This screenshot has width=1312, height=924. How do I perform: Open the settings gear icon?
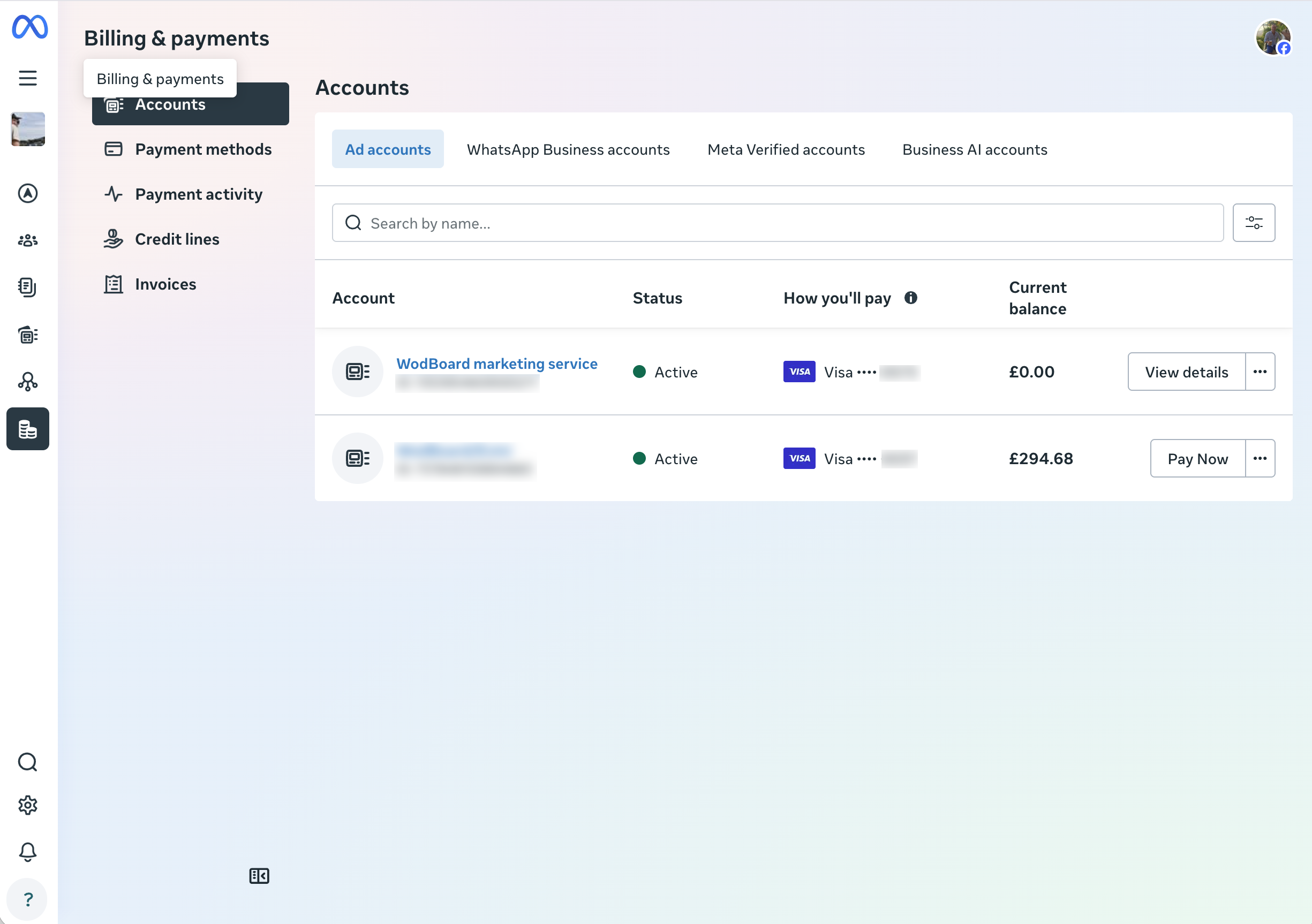(x=27, y=805)
